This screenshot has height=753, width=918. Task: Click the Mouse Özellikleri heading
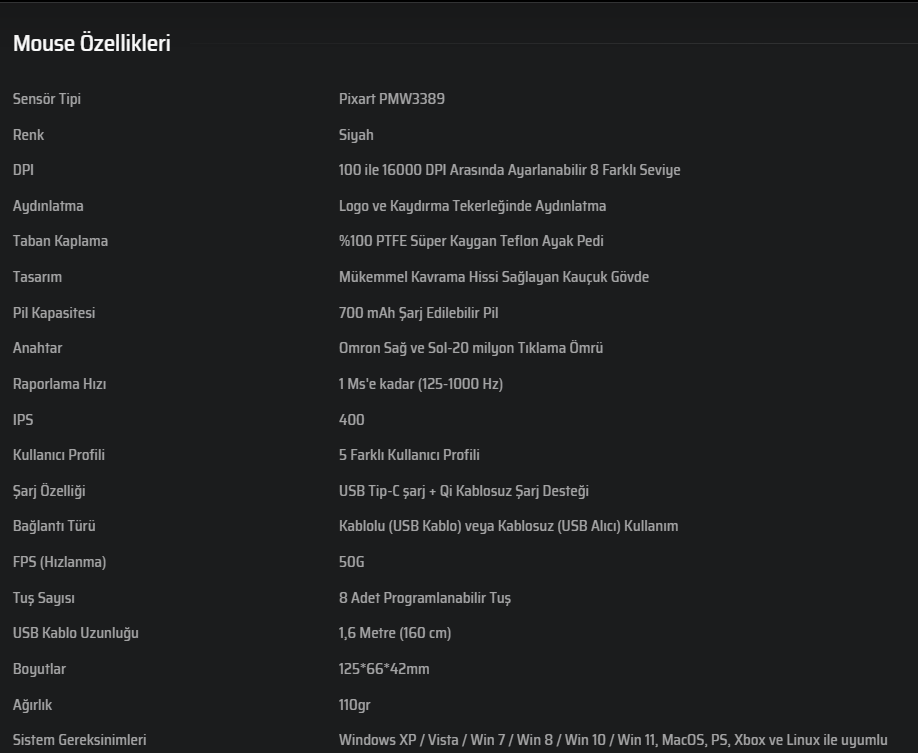coord(91,44)
